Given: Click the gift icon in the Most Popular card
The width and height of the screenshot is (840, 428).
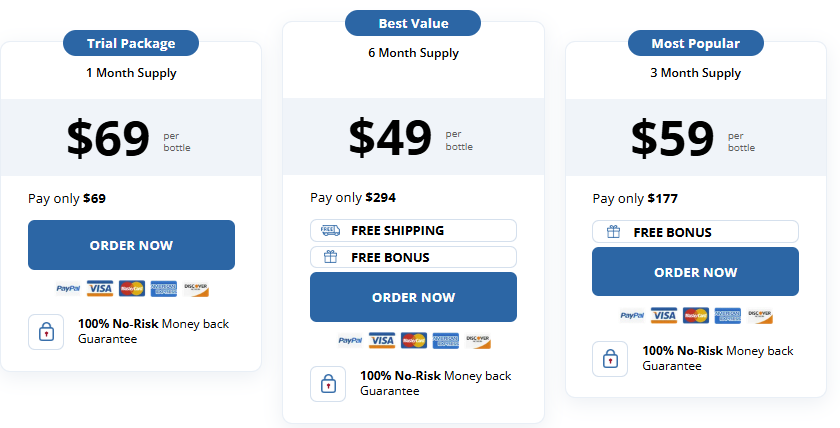Looking at the screenshot, I should point(613,232).
